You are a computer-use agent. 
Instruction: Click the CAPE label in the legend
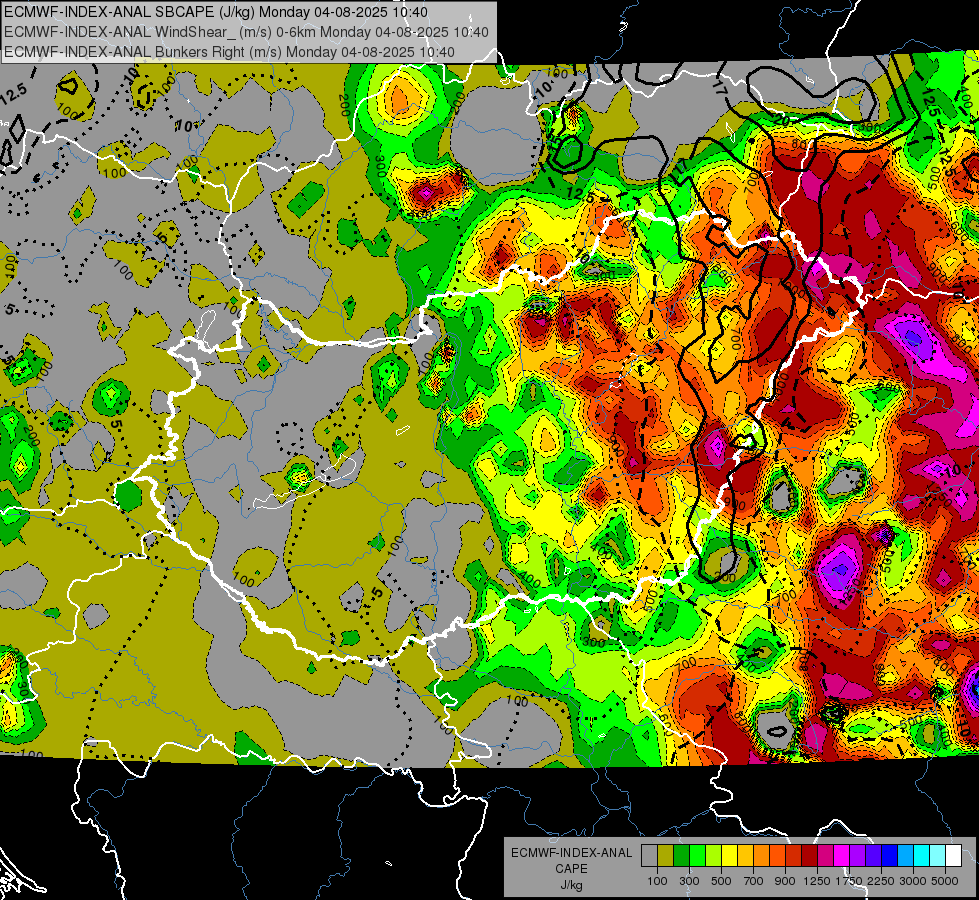coord(571,869)
